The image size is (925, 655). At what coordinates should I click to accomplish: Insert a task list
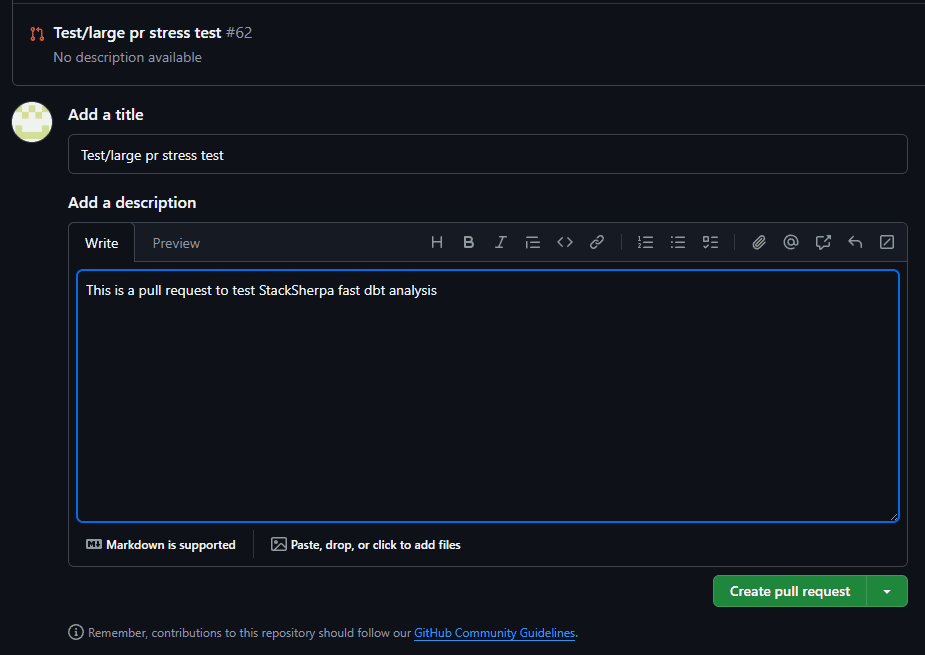(709, 241)
